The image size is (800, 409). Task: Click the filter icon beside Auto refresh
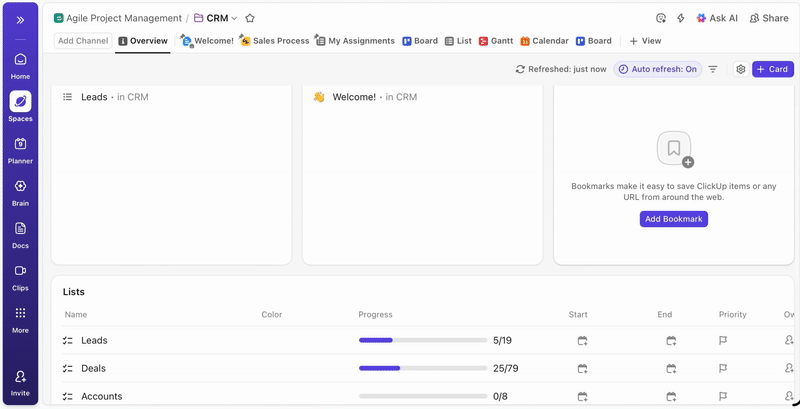tap(713, 69)
